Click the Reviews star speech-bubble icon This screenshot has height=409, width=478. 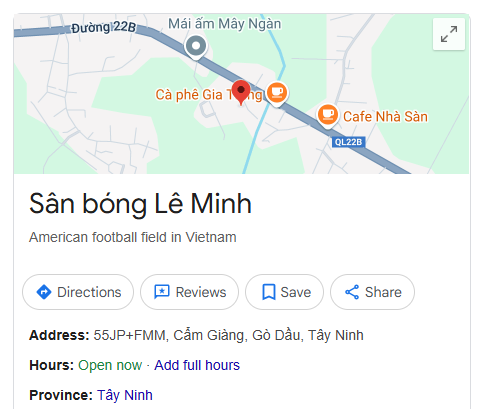(162, 292)
